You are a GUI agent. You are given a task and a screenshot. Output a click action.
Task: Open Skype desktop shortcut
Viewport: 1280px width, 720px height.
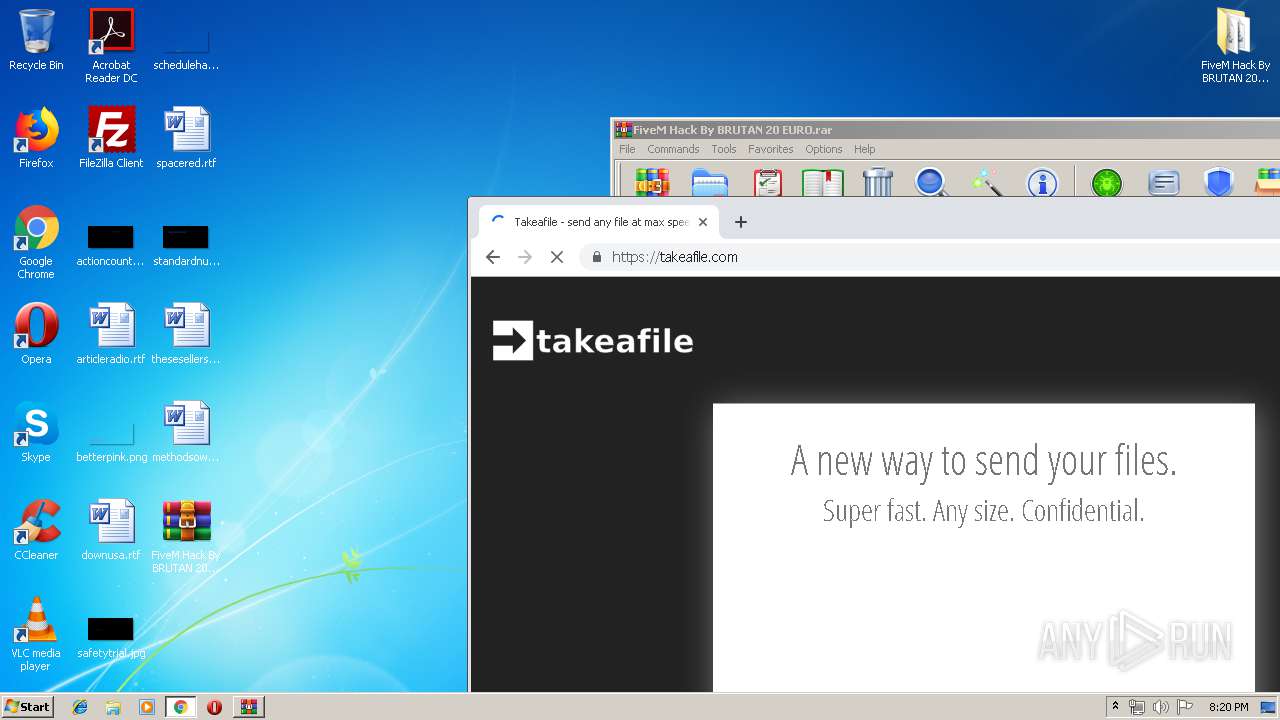click(36, 432)
